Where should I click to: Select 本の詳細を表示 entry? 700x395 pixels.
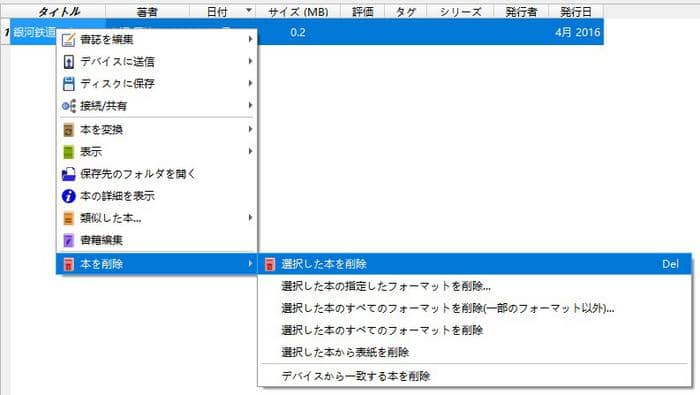(157, 196)
